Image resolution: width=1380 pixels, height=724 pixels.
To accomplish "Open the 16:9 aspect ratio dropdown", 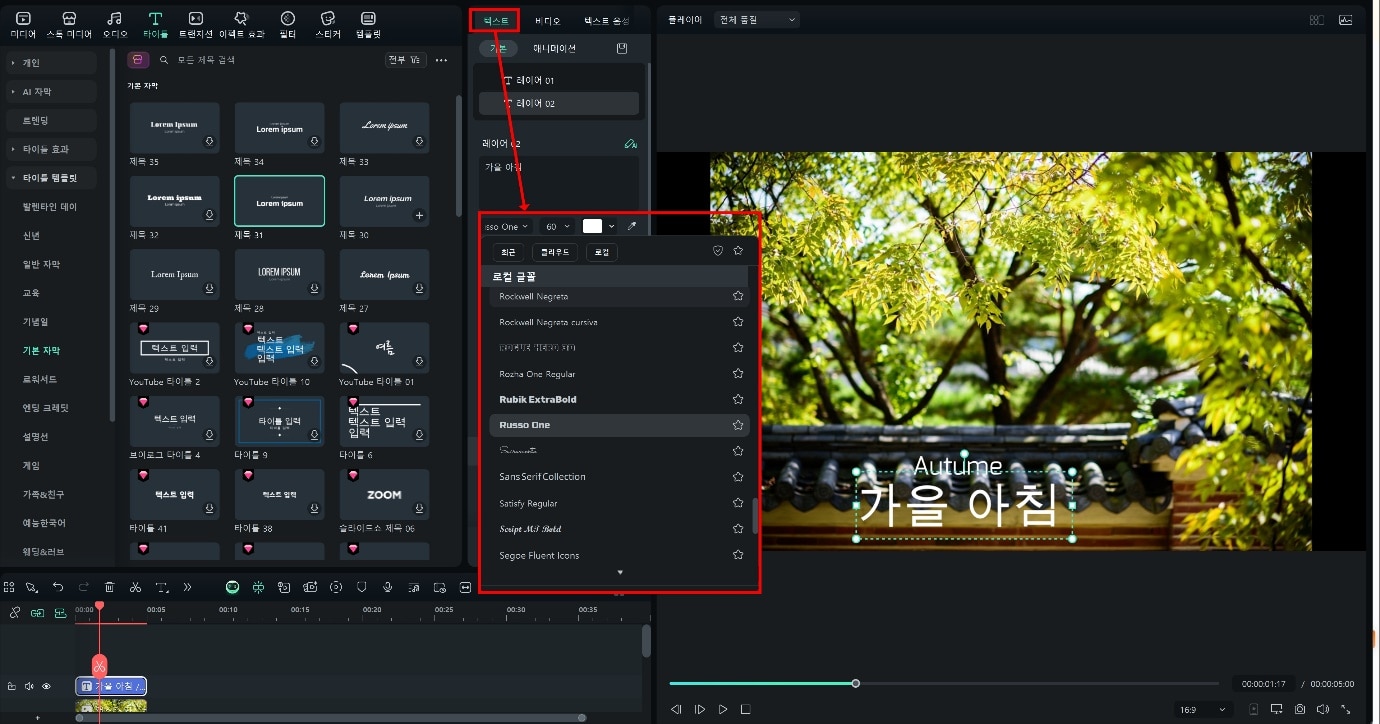I will [x=1203, y=709].
